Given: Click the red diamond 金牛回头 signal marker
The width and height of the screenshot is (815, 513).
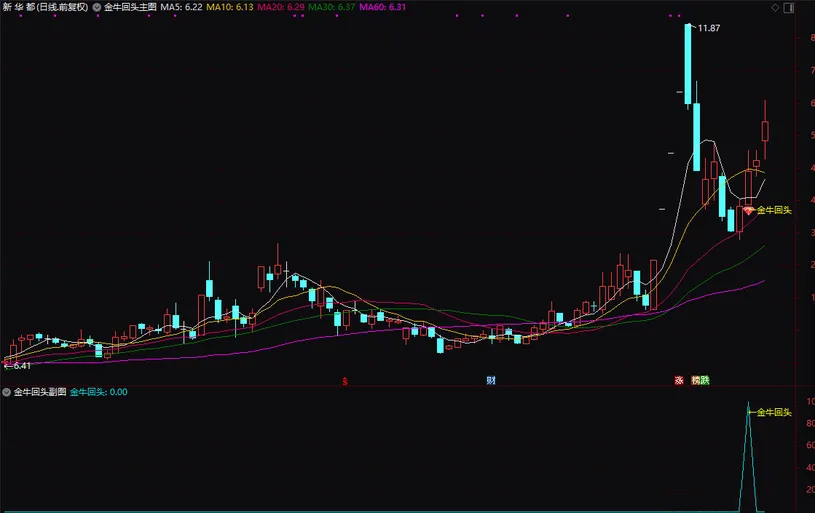Looking at the screenshot, I should [746, 210].
